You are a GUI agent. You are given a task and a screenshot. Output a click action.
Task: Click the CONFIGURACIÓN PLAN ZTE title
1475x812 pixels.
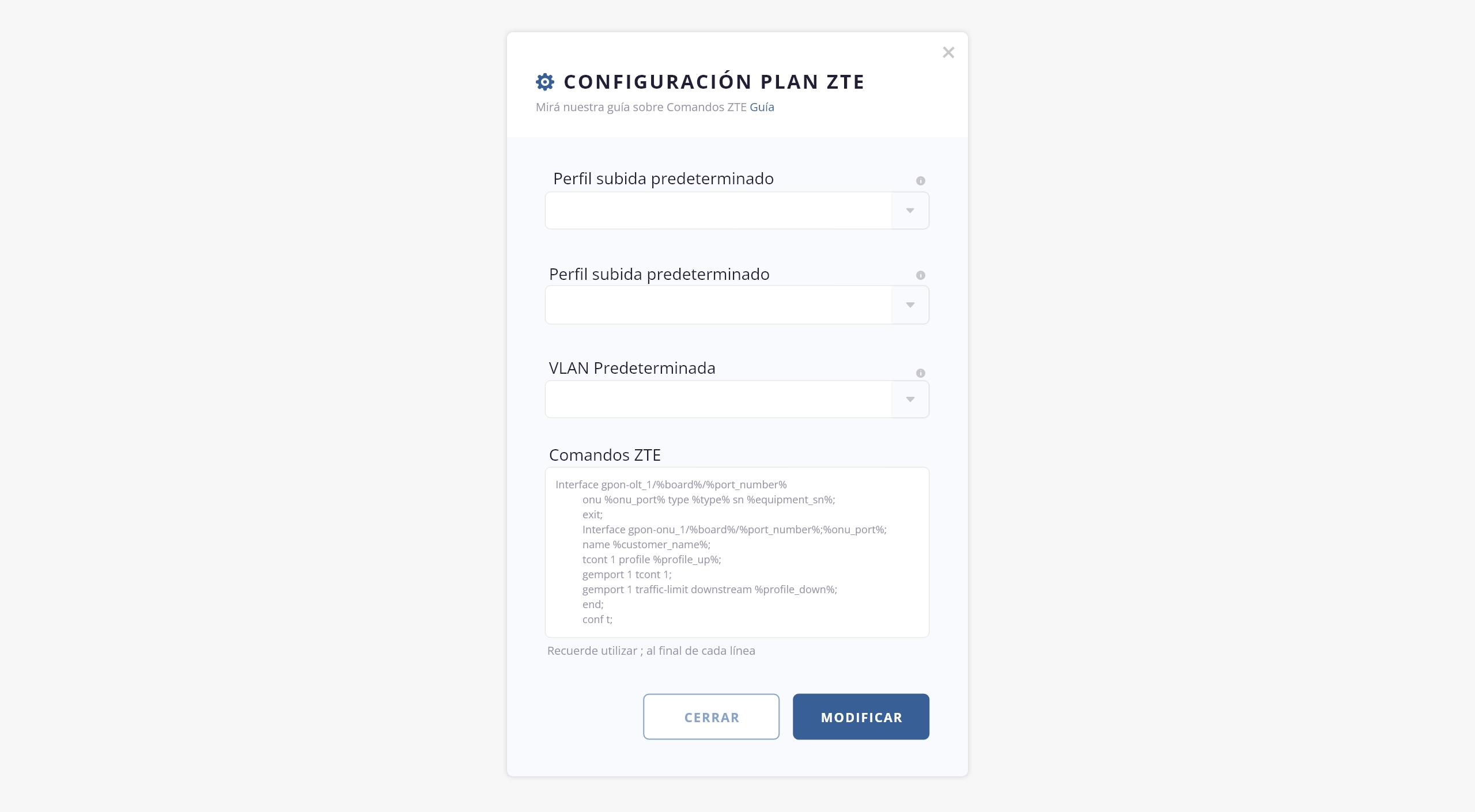point(714,82)
